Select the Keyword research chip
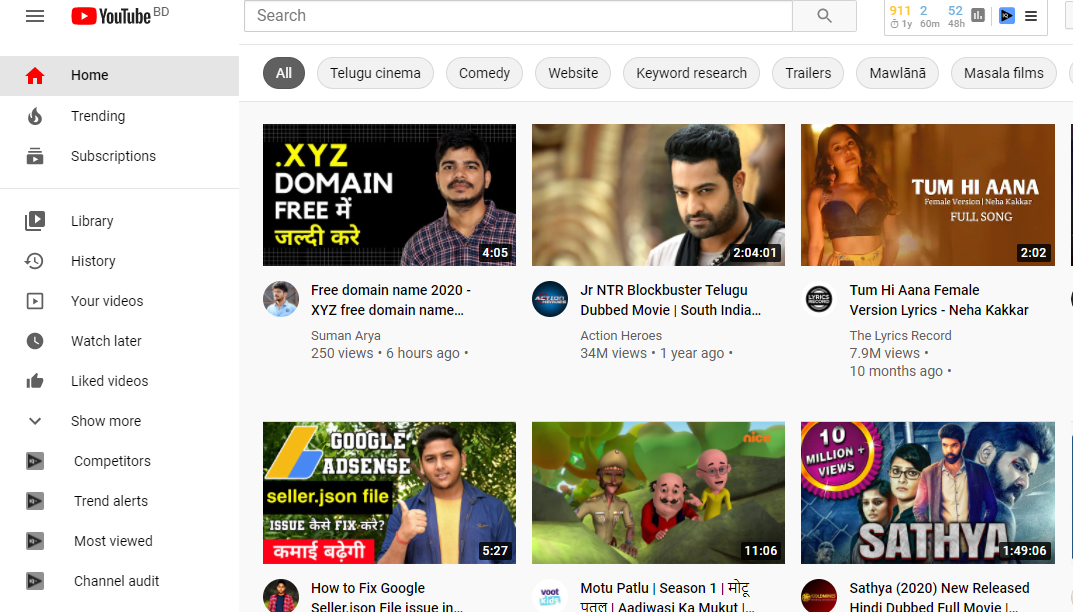The height and width of the screenshot is (612, 1073). click(x=691, y=73)
